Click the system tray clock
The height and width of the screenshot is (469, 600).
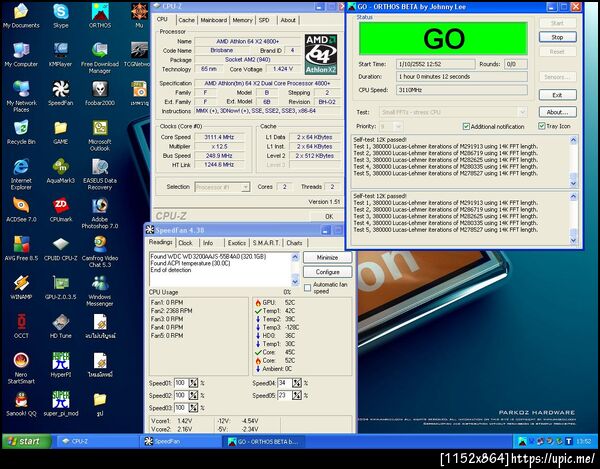[x=584, y=441]
